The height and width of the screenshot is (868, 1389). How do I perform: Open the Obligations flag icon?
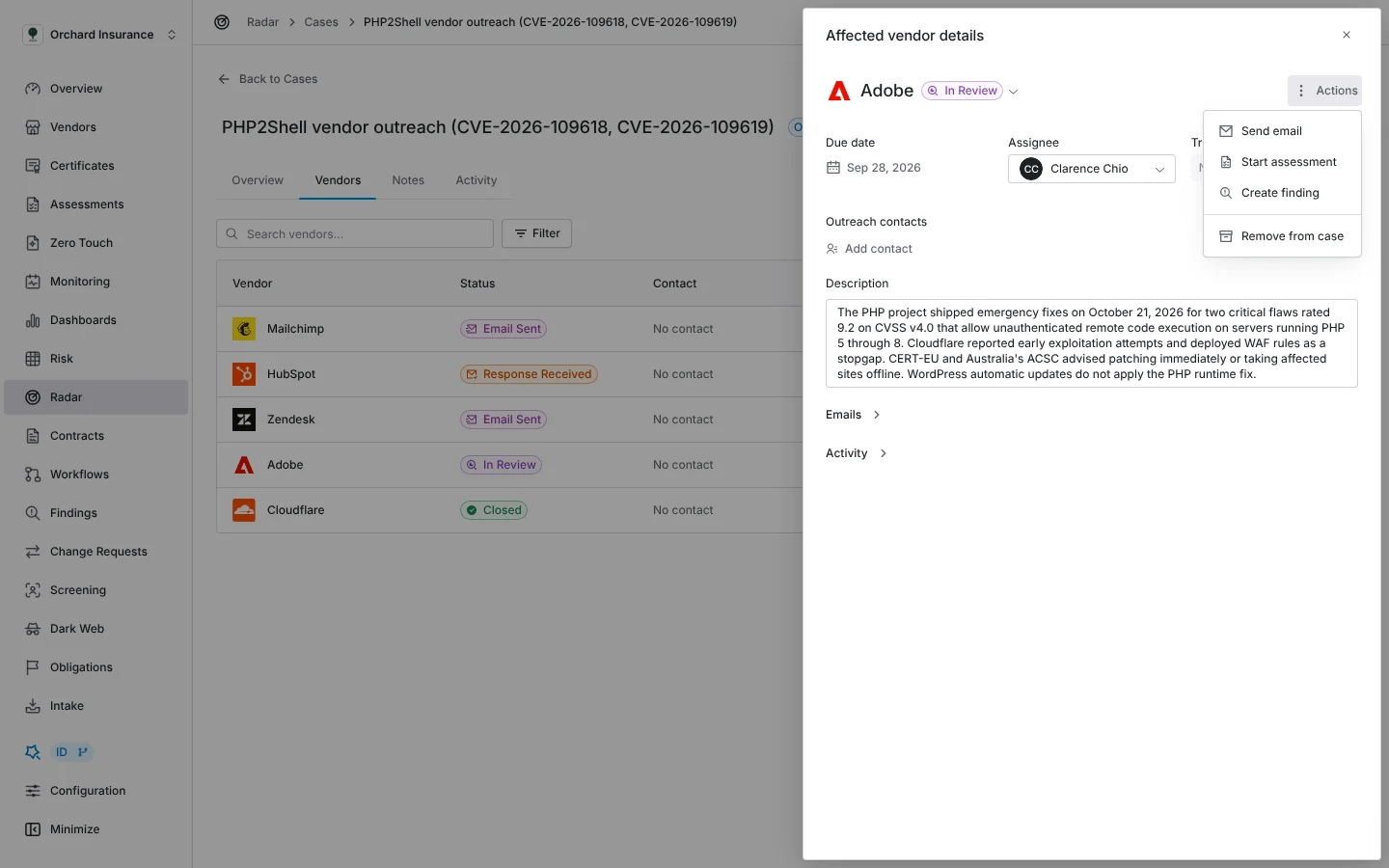[33, 667]
